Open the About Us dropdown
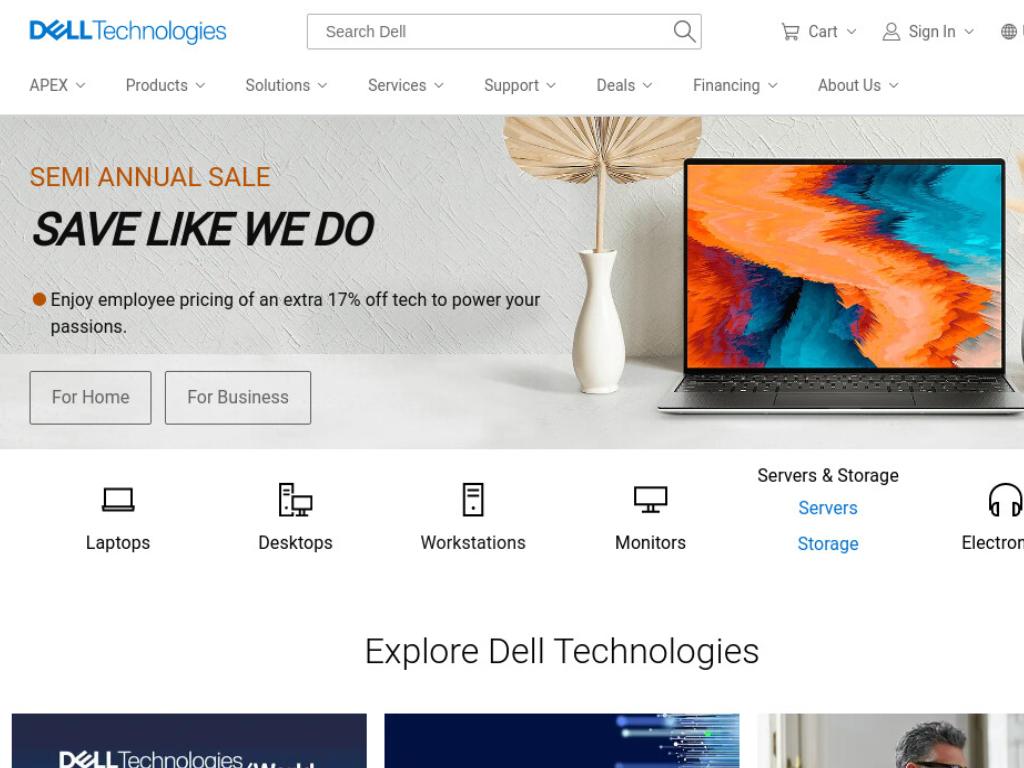The image size is (1024, 768). click(858, 86)
